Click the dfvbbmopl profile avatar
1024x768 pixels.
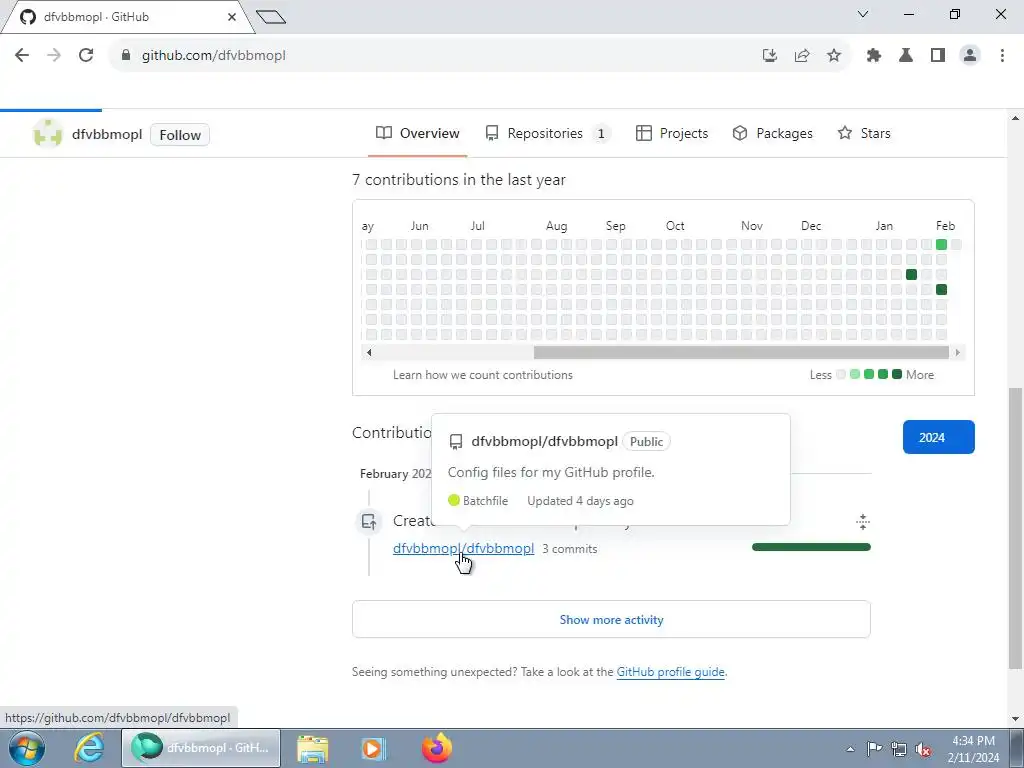coord(48,134)
